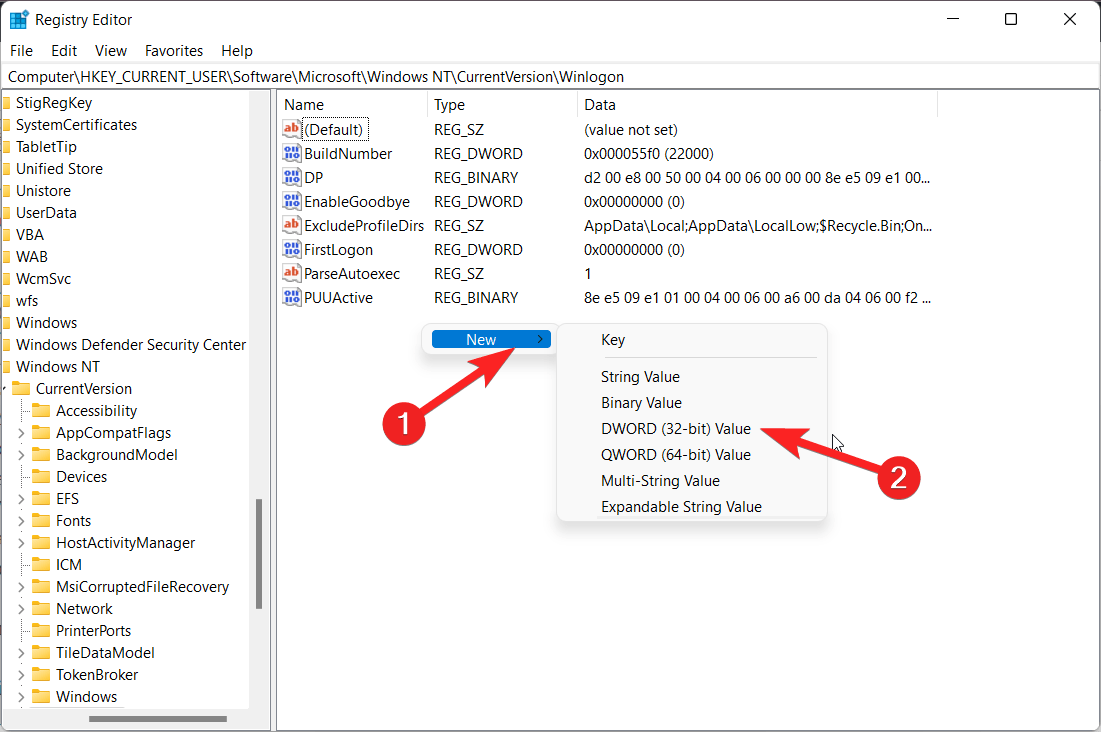Select the BuildNumber DWORD value icon
1101x732 pixels.
[x=292, y=153]
